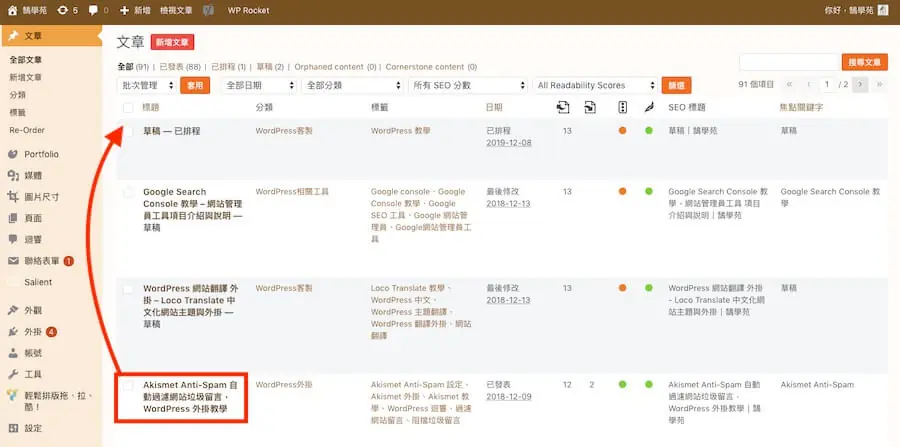The height and width of the screenshot is (447, 900).
Task: Open the Google Search Console 教學 post title
Action: [x=192, y=209]
